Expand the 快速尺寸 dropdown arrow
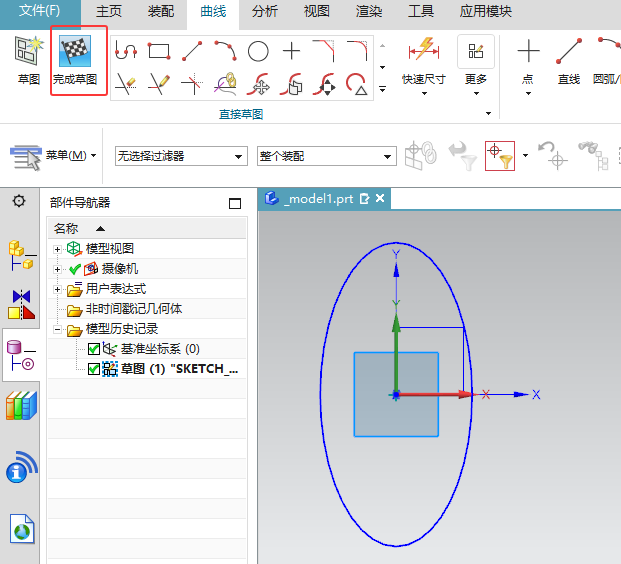Screen dimensions: 621x564 point(424,93)
